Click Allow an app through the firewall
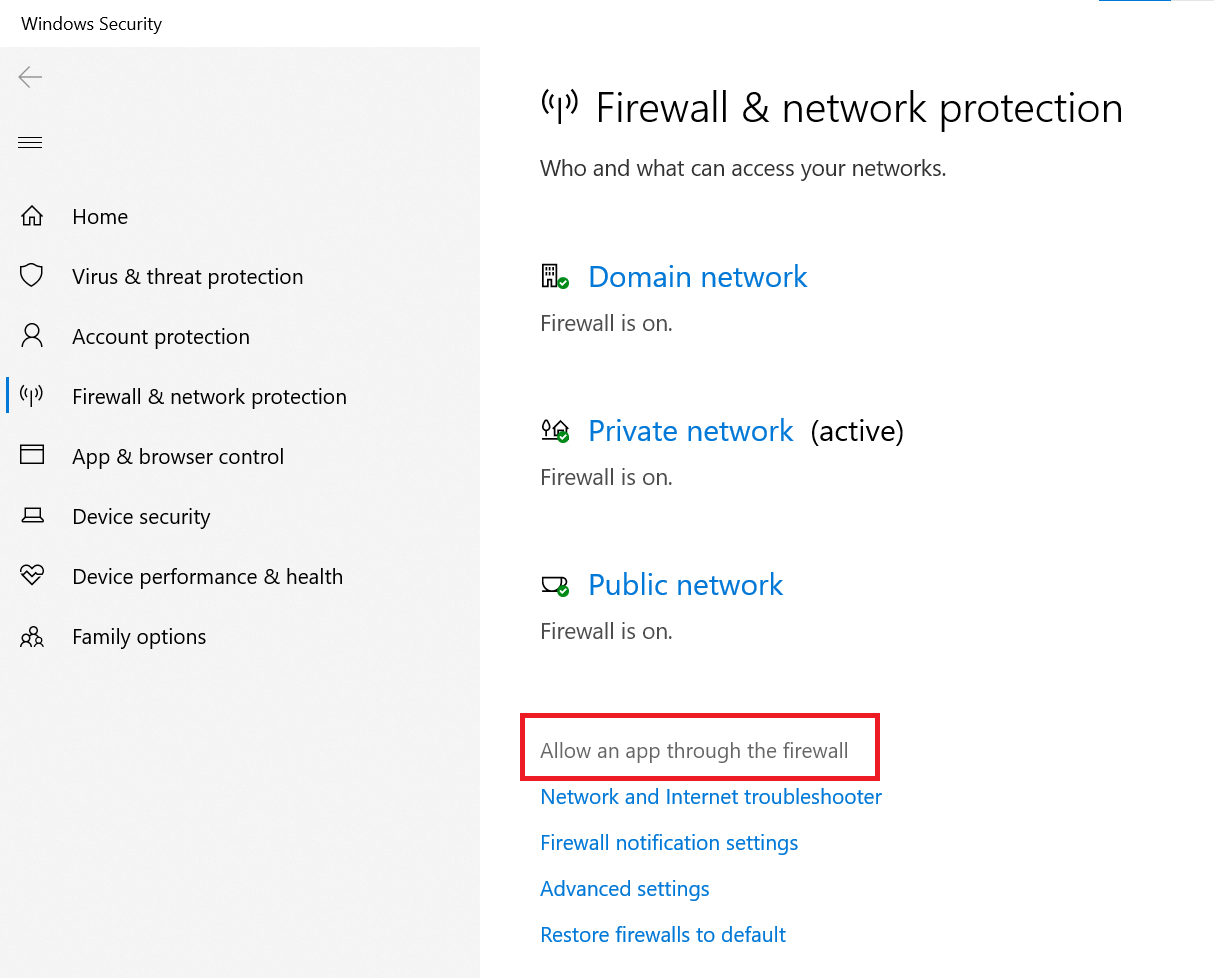 [x=694, y=751]
